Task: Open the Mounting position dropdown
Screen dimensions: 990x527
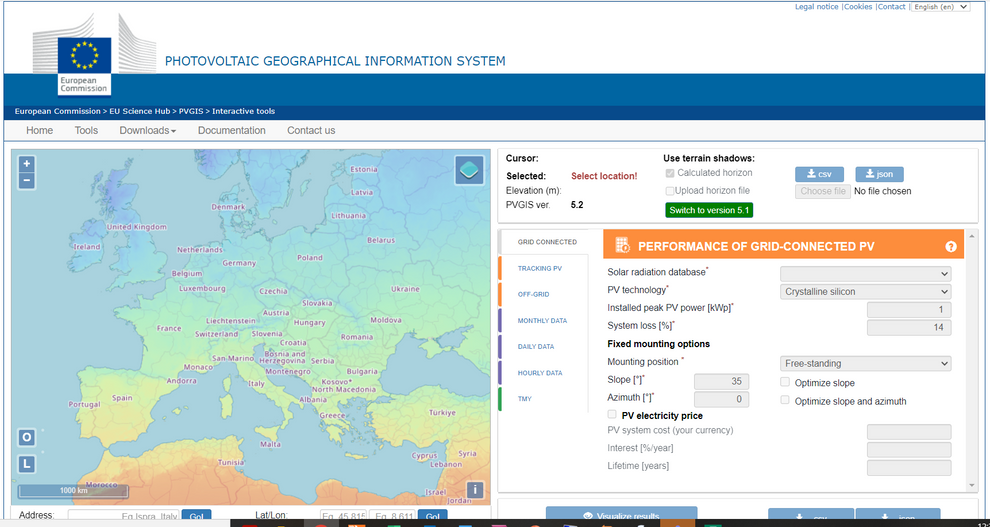Action: (x=866, y=364)
